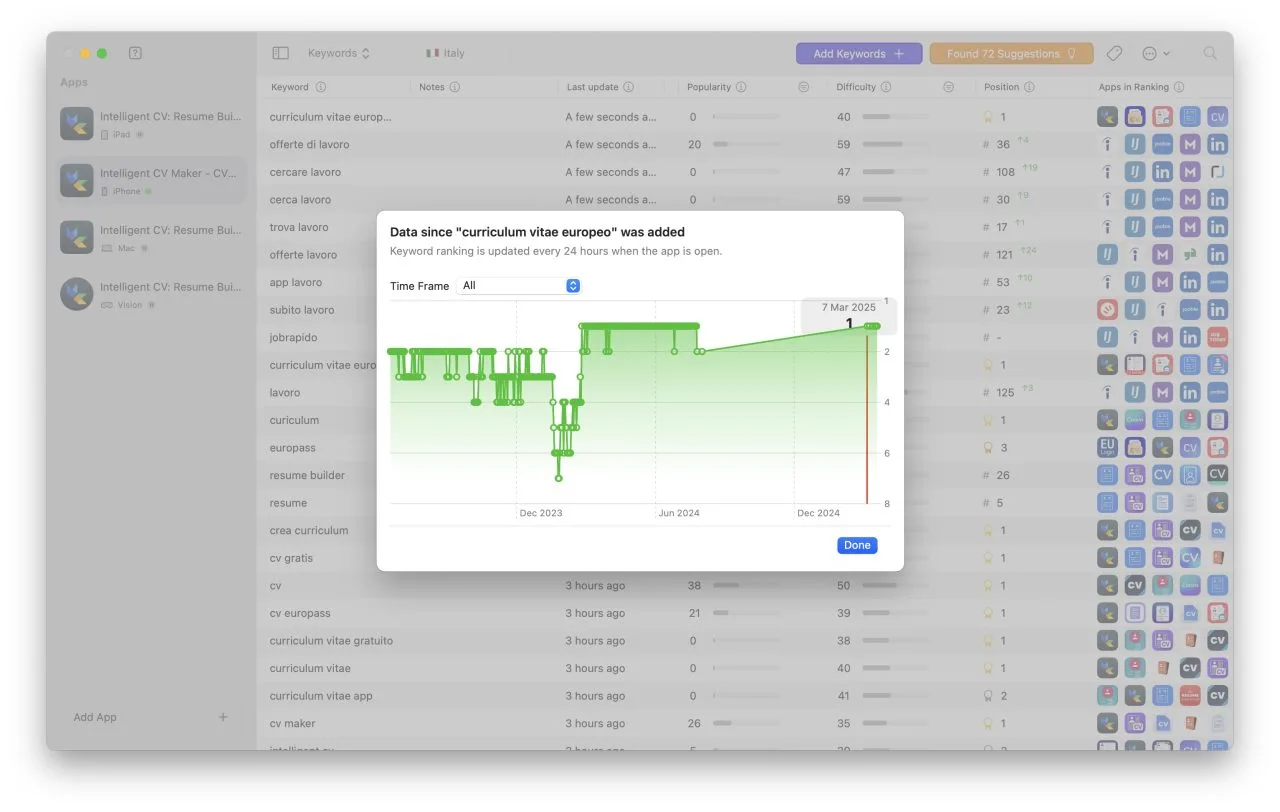Viewport: 1280px width, 812px height.
Task: Open the tag icon in toolbar
Action: click(x=1114, y=53)
